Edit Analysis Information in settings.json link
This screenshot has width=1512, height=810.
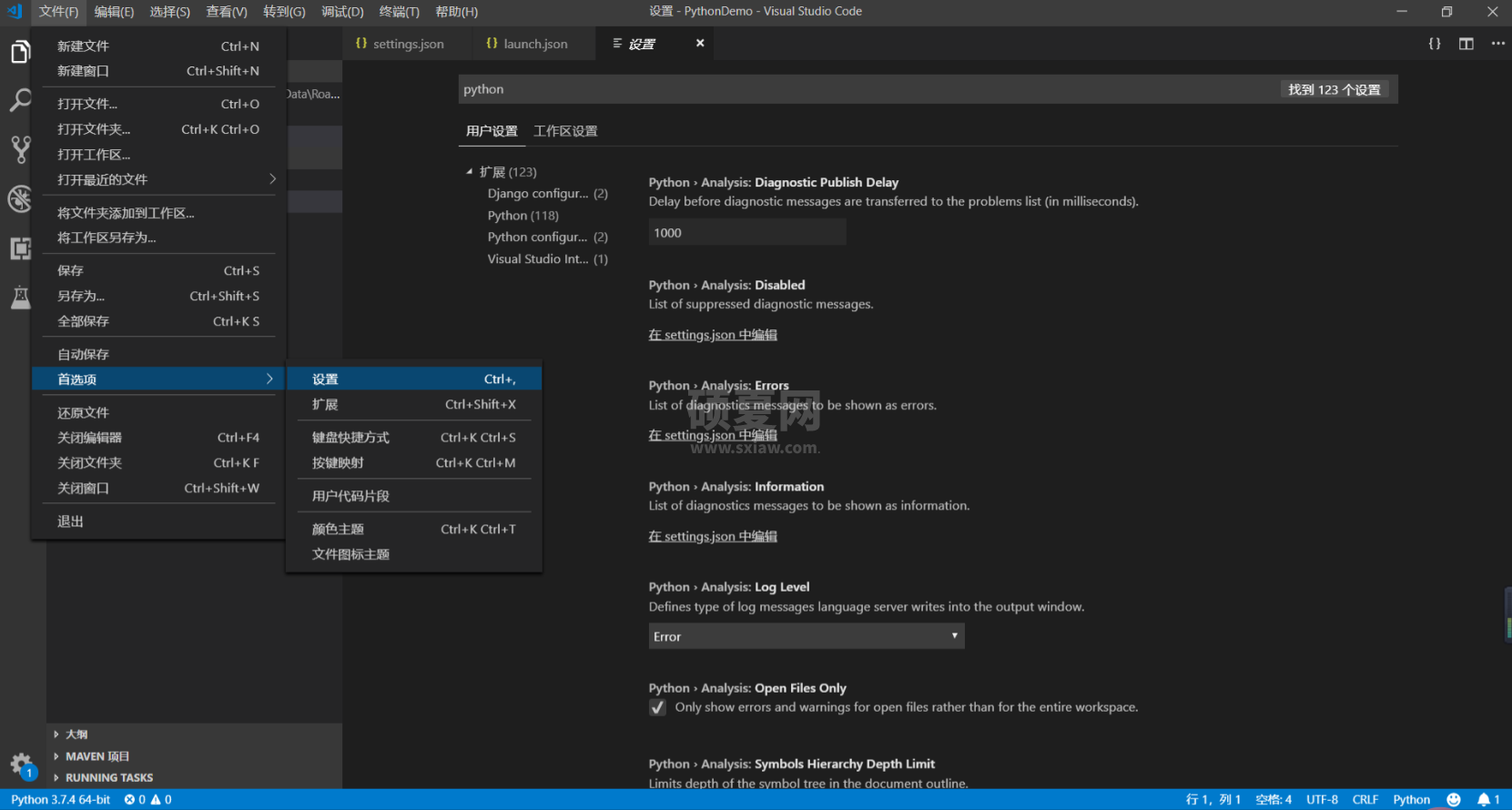pos(713,536)
